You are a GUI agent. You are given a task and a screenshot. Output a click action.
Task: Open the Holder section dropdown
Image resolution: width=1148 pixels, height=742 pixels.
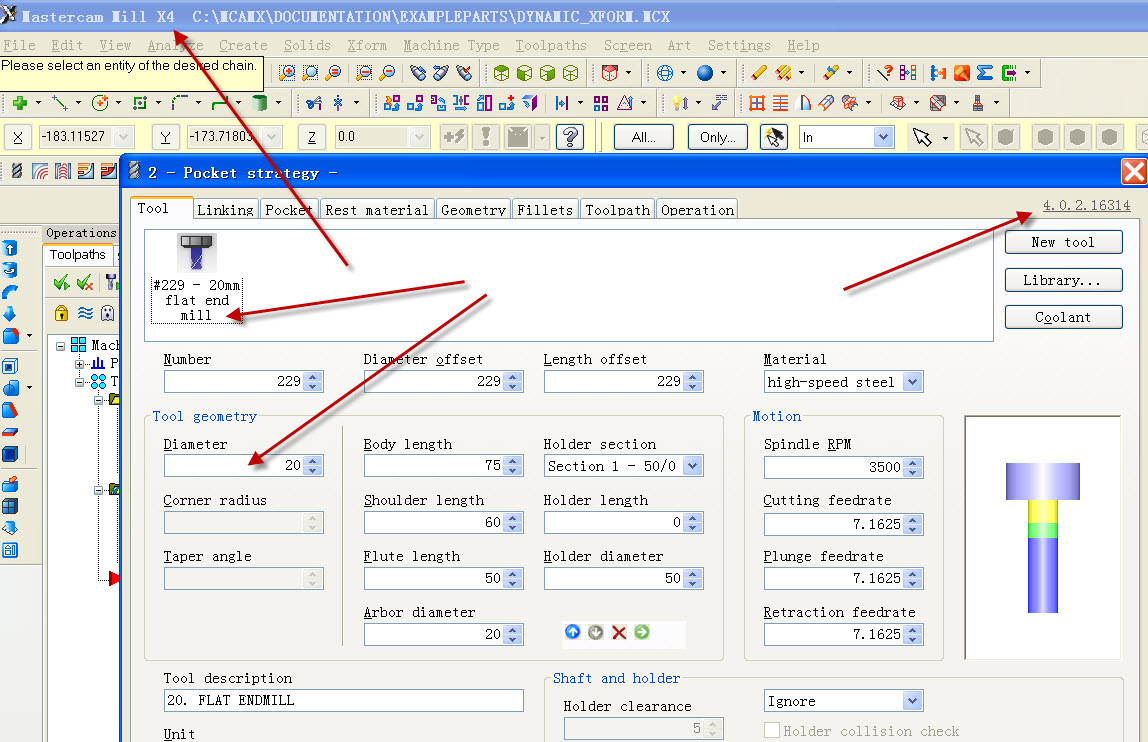pos(693,466)
